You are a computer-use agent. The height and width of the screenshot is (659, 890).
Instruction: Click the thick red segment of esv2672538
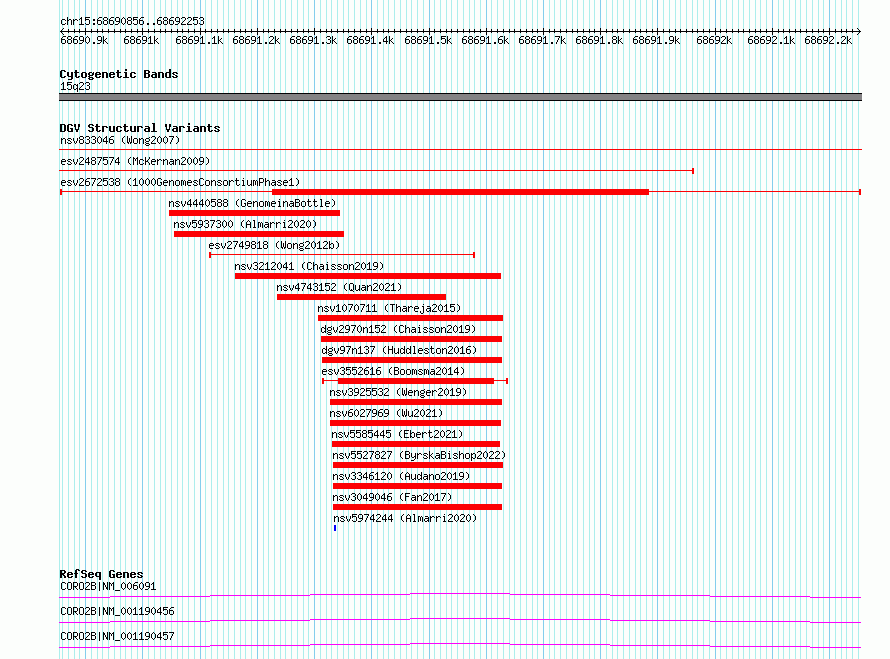tap(460, 192)
